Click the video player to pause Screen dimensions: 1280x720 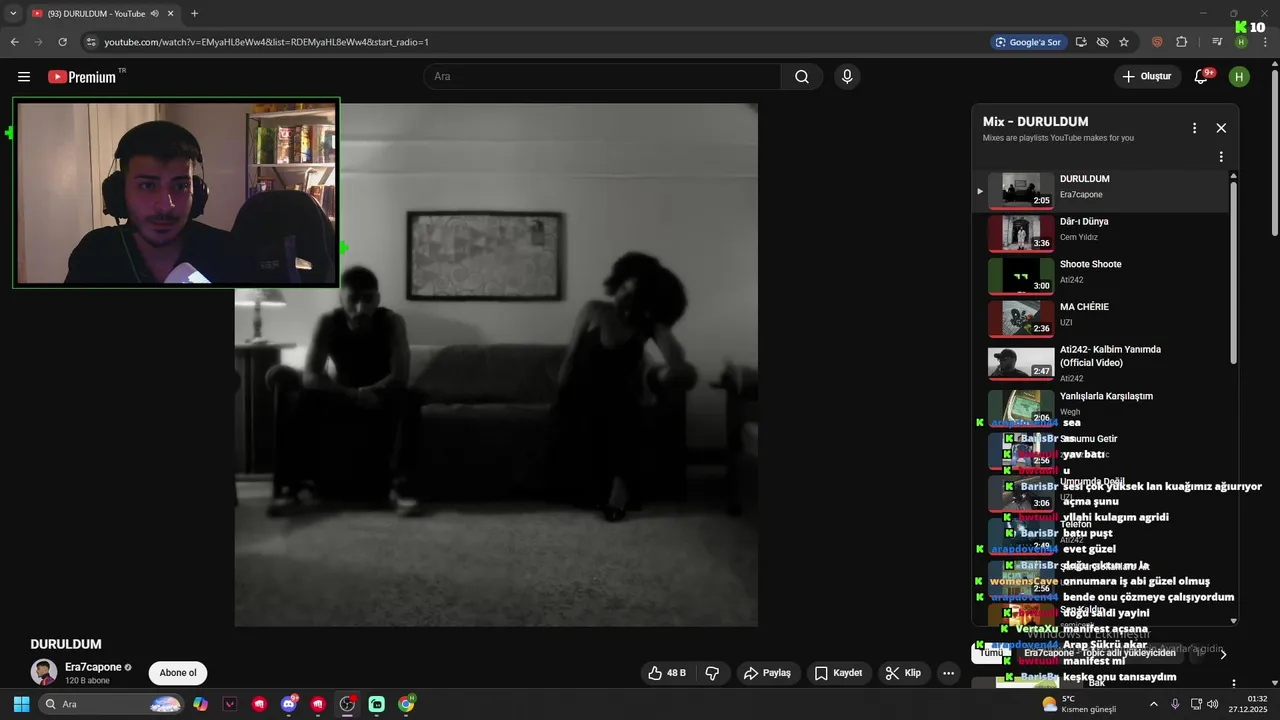(x=496, y=365)
